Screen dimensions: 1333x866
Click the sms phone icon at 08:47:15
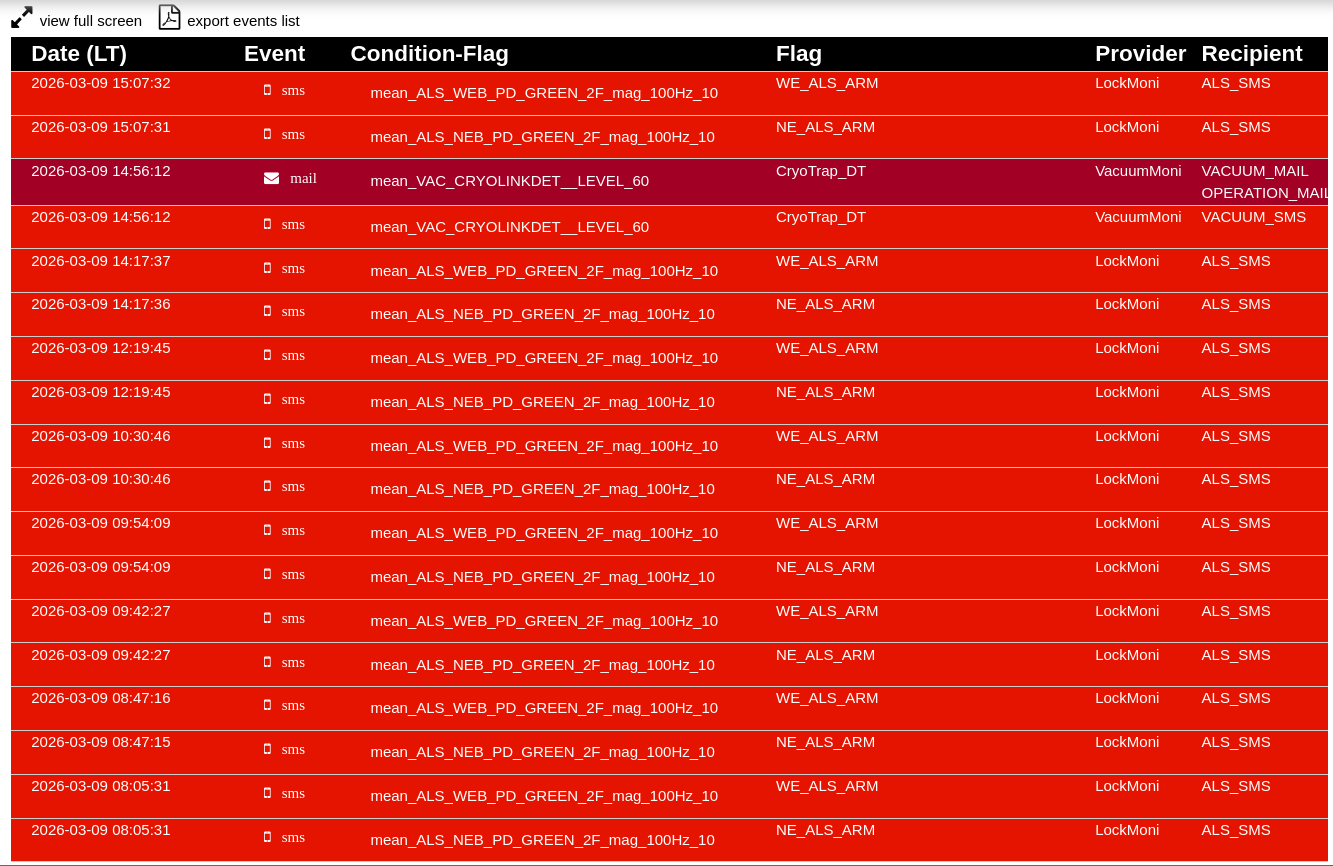coord(267,750)
